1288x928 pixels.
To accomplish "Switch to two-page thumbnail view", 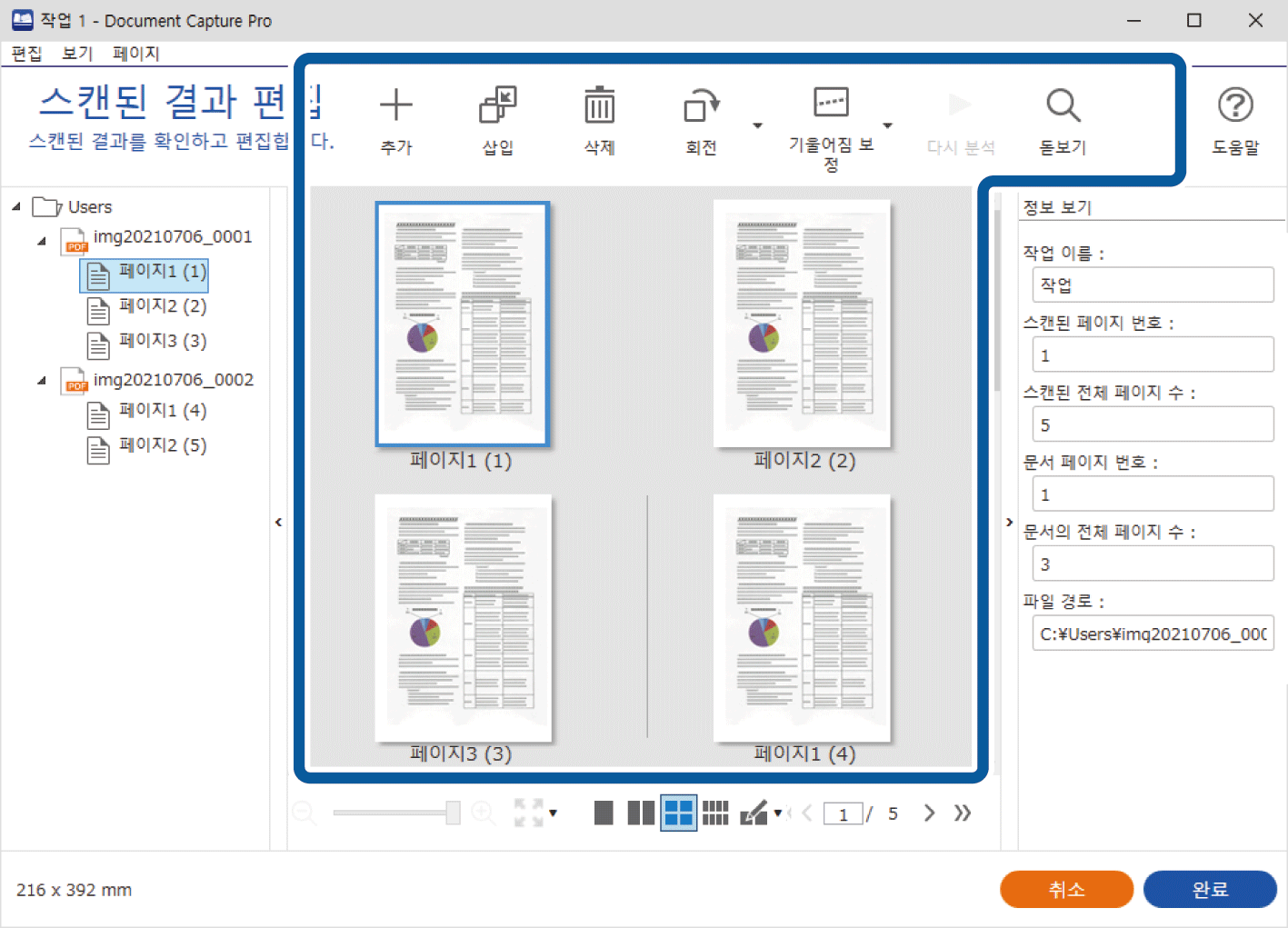I will [641, 813].
